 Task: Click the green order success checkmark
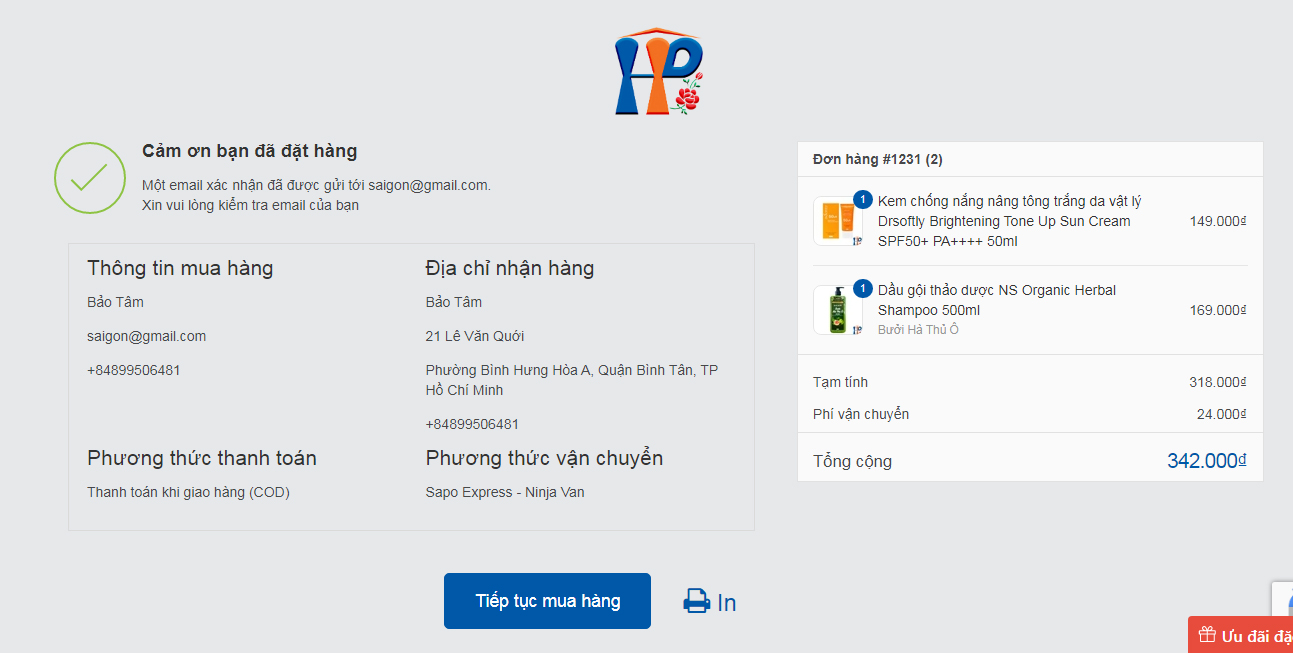tap(89, 178)
